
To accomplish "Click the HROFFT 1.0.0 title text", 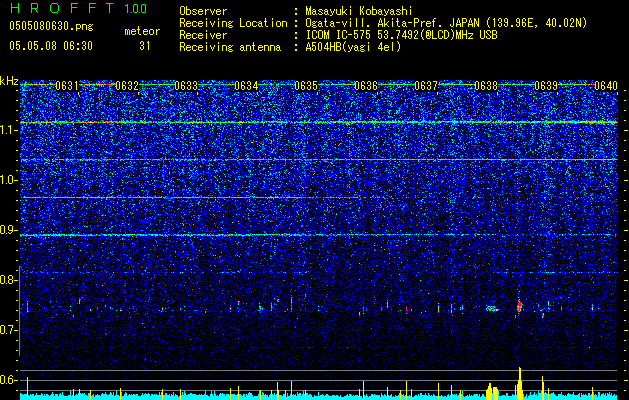I will [78, 8].
